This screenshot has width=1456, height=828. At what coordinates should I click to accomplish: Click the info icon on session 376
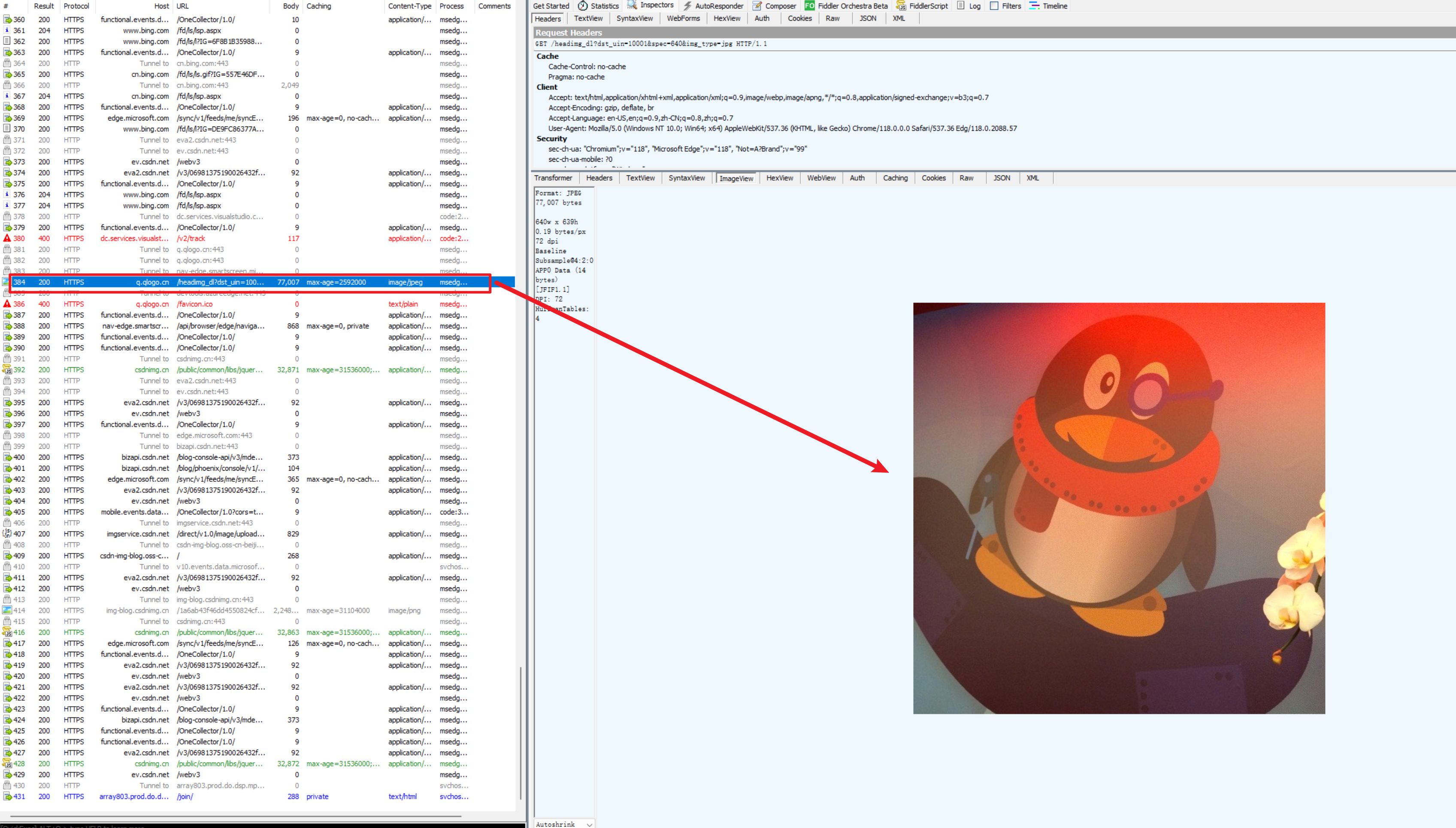pos(7,194)
